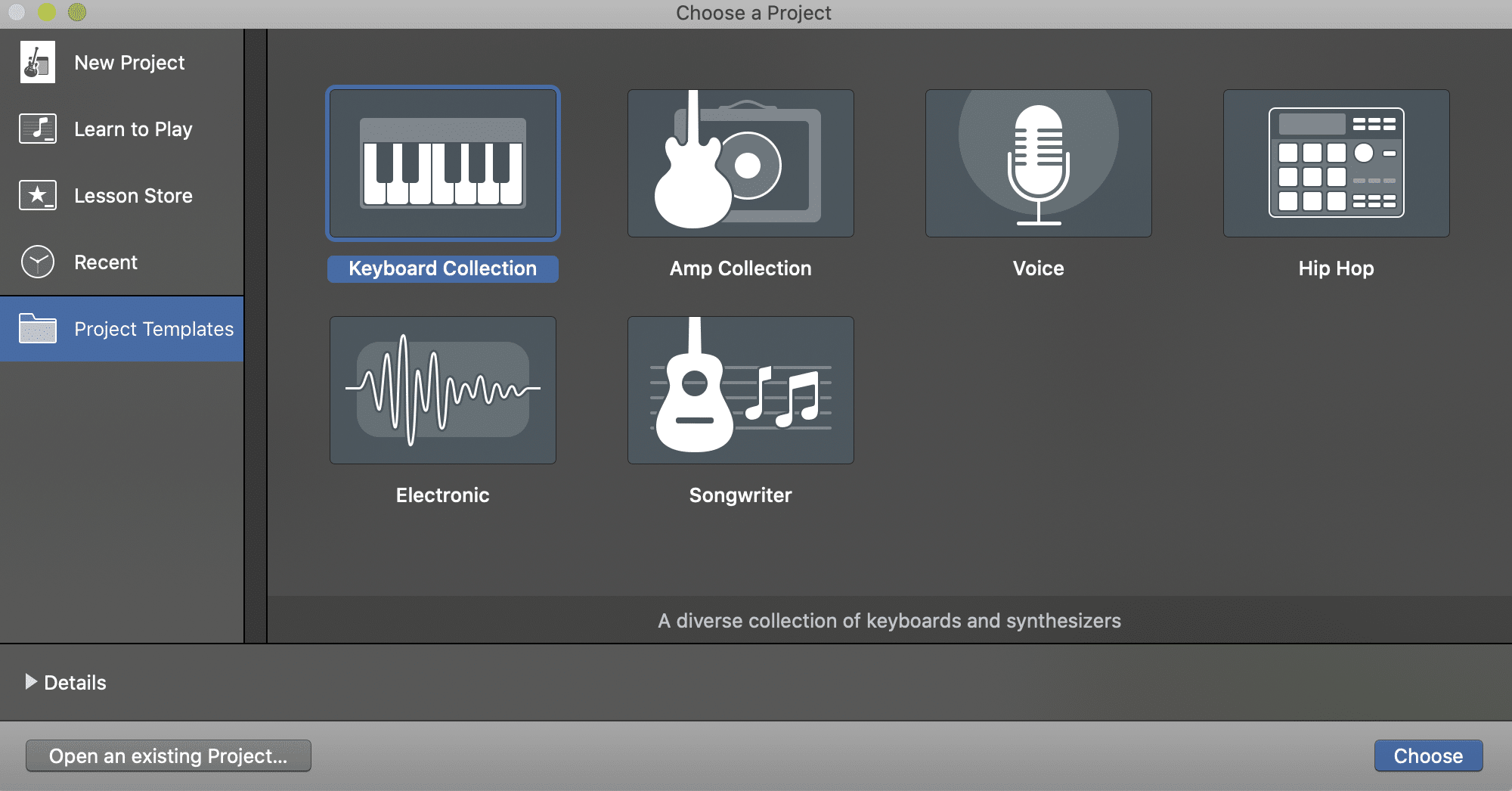1512x791 pixels.
Task: Switch to the Recent section
Action: [x=106, y=262]
